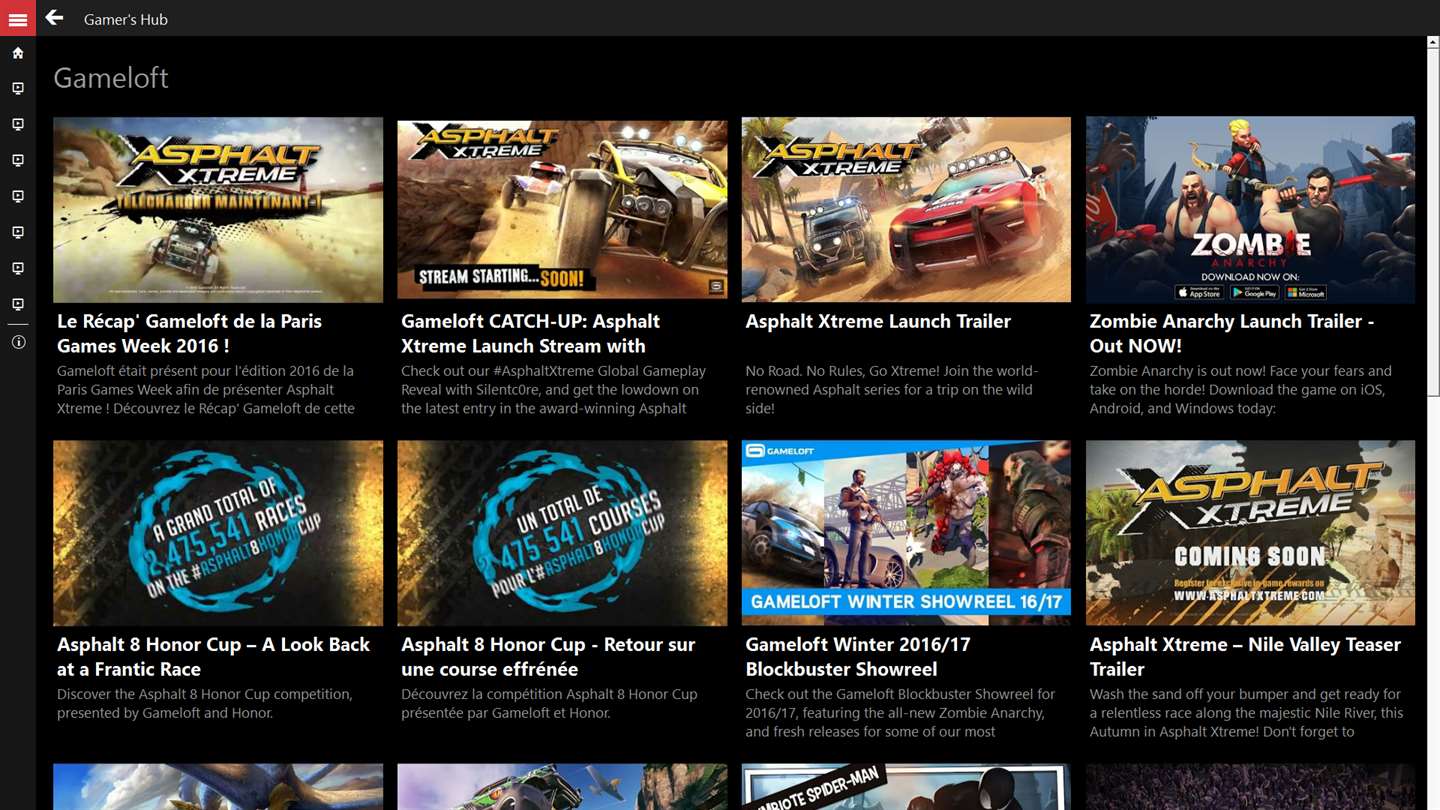Open 'Le Récap' Gameloft de la Paris Games Week' title
The width and height of the screenshot is (1440, 810).
(190, 333)
